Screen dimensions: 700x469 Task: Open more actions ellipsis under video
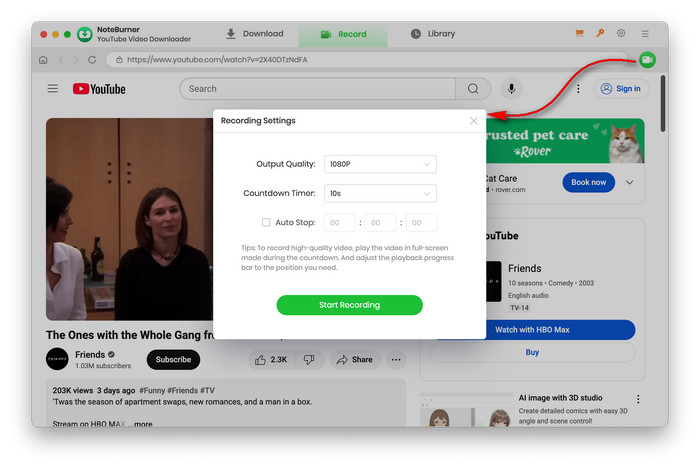[396, 360]
